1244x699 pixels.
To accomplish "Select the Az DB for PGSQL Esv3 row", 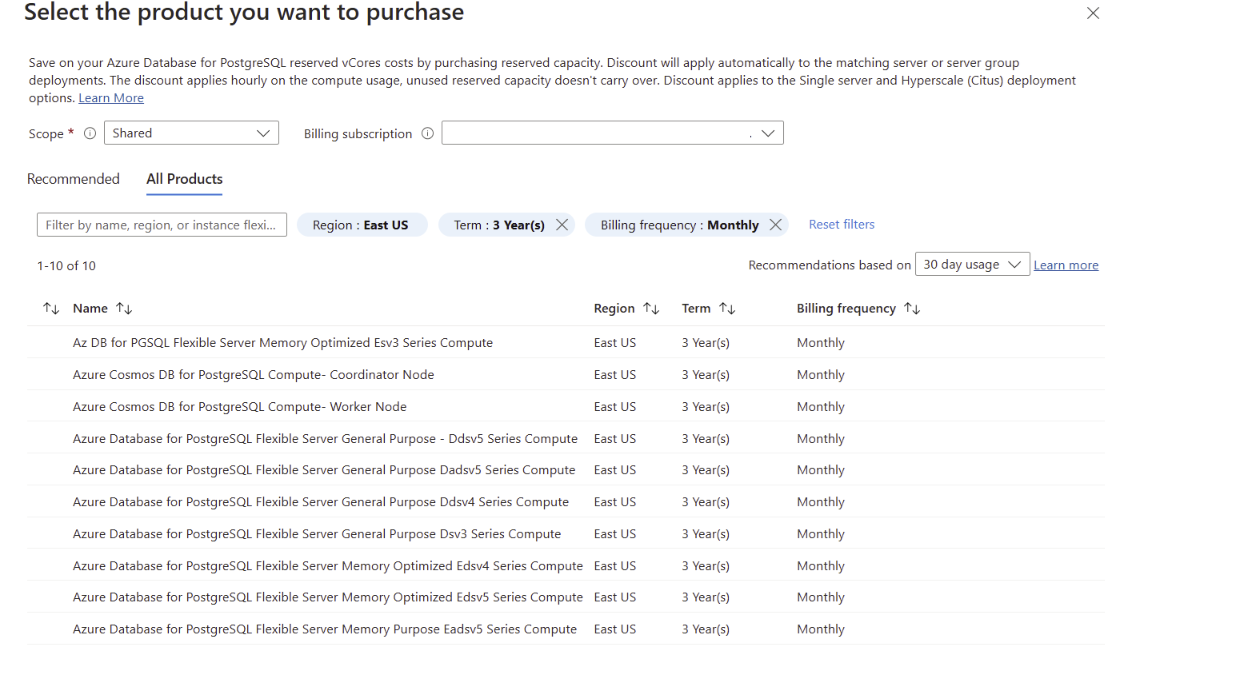I will point(281,342).
